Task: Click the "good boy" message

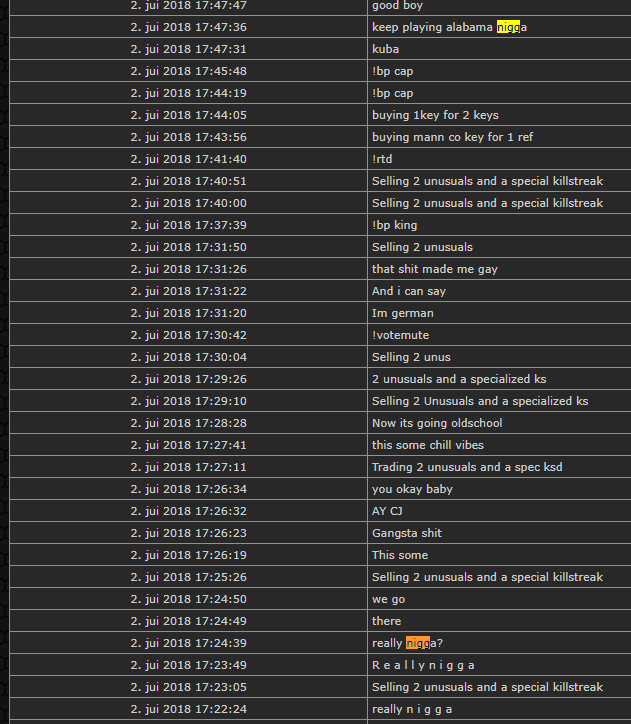Action: pos(397,6)
